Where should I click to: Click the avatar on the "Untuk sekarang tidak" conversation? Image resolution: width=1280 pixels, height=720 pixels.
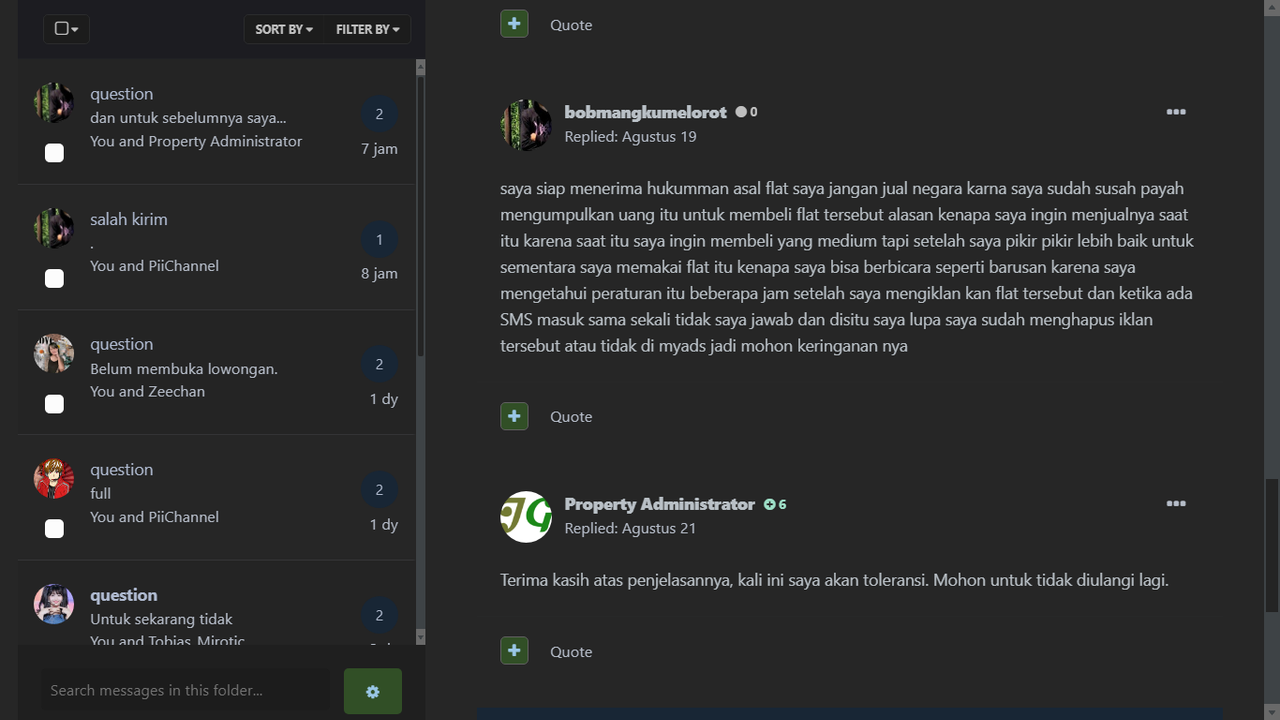coord(54,604)
